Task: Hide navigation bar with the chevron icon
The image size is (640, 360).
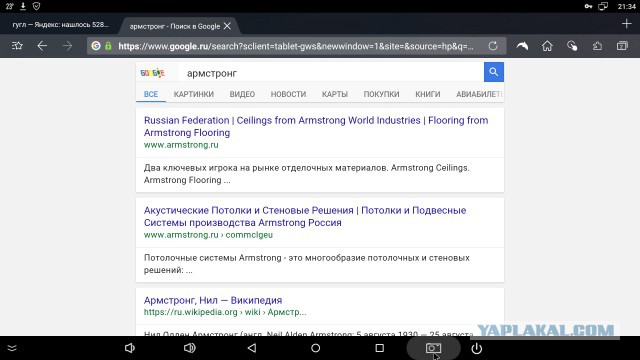Action: coord(12,348)
